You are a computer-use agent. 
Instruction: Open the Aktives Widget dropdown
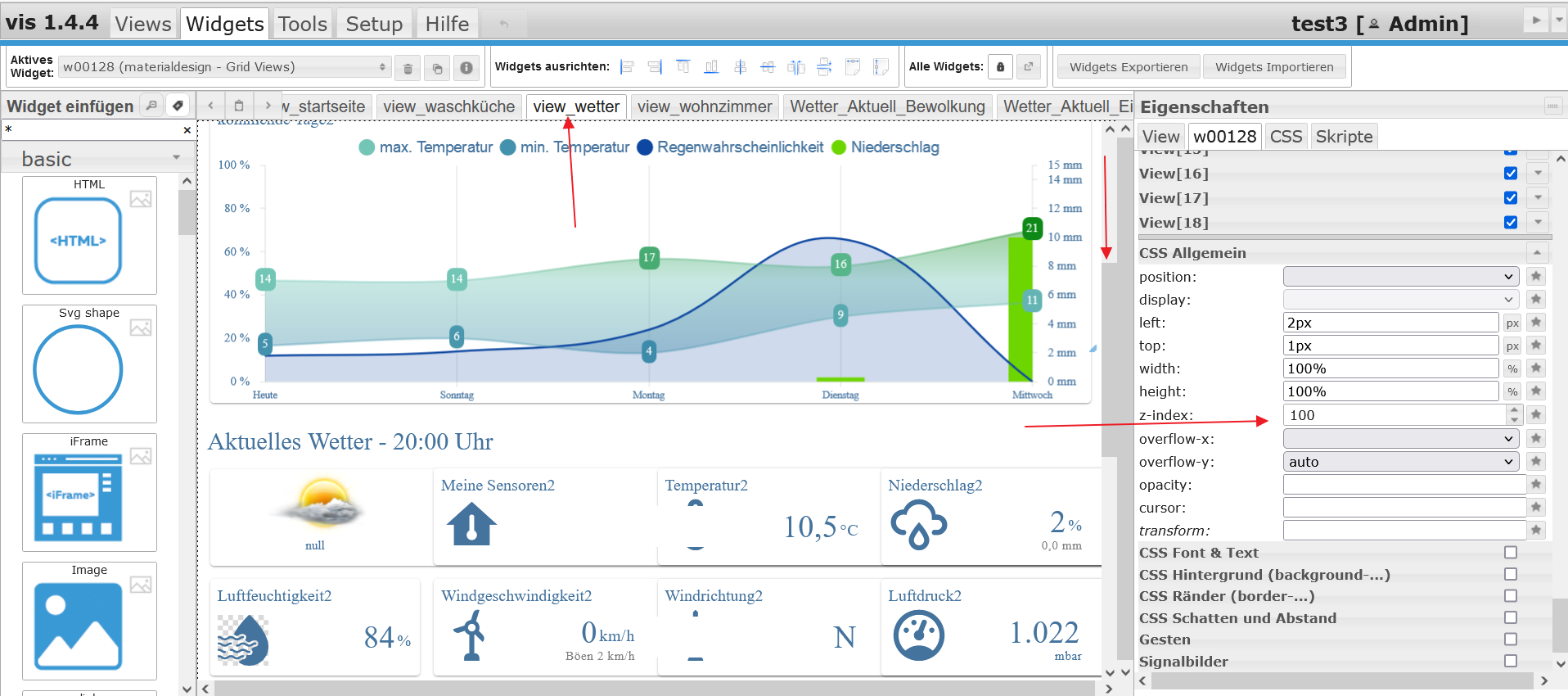click(x=224, y=67)
